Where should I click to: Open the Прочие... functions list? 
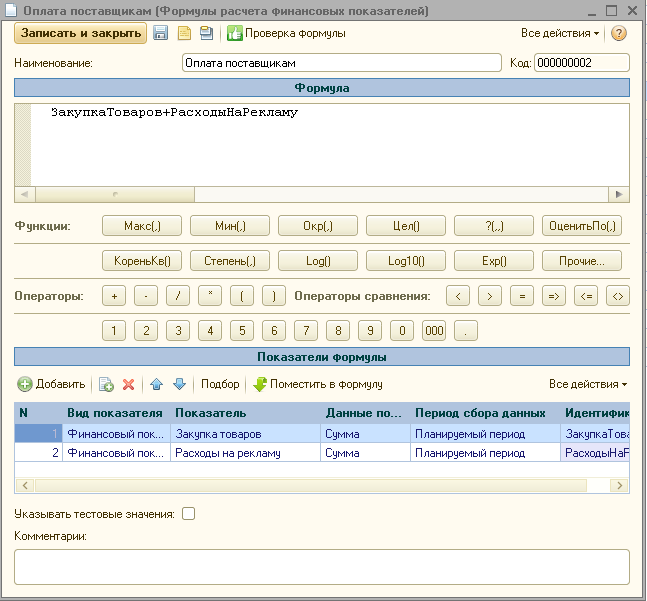coord(581,261)
